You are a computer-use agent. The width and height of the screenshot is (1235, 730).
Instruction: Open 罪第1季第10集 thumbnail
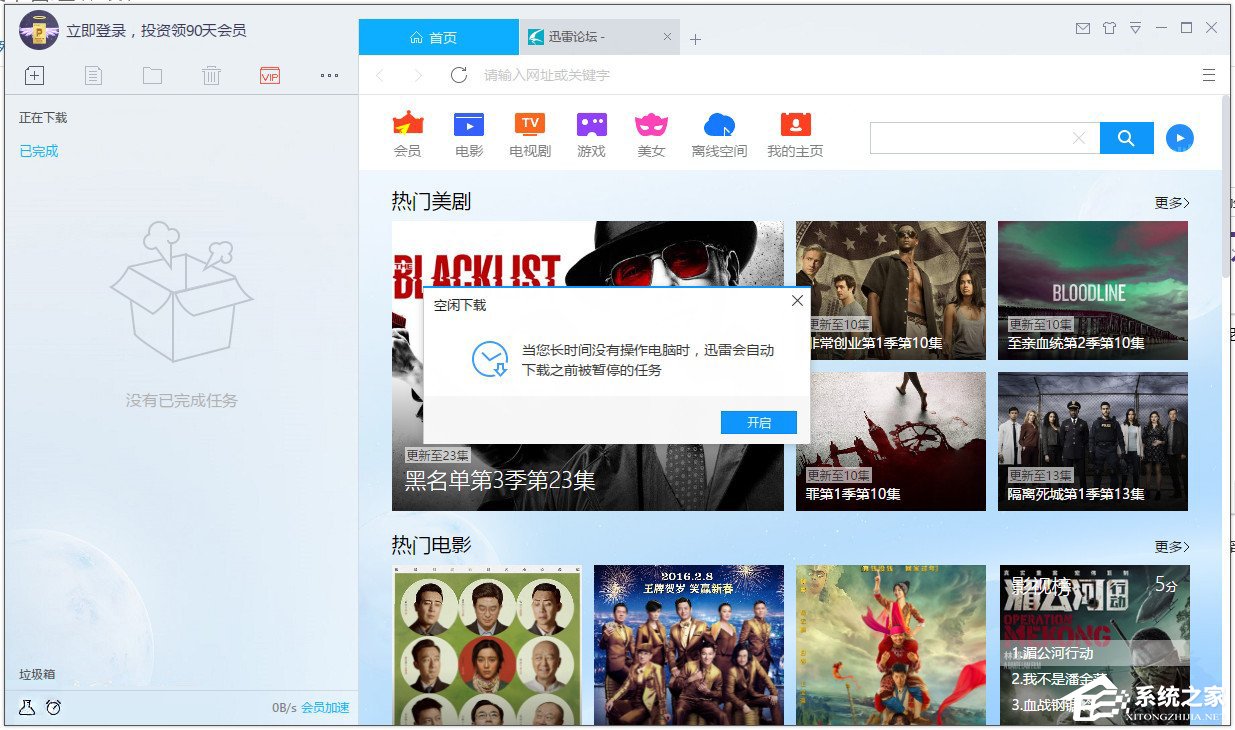(891, 441)
